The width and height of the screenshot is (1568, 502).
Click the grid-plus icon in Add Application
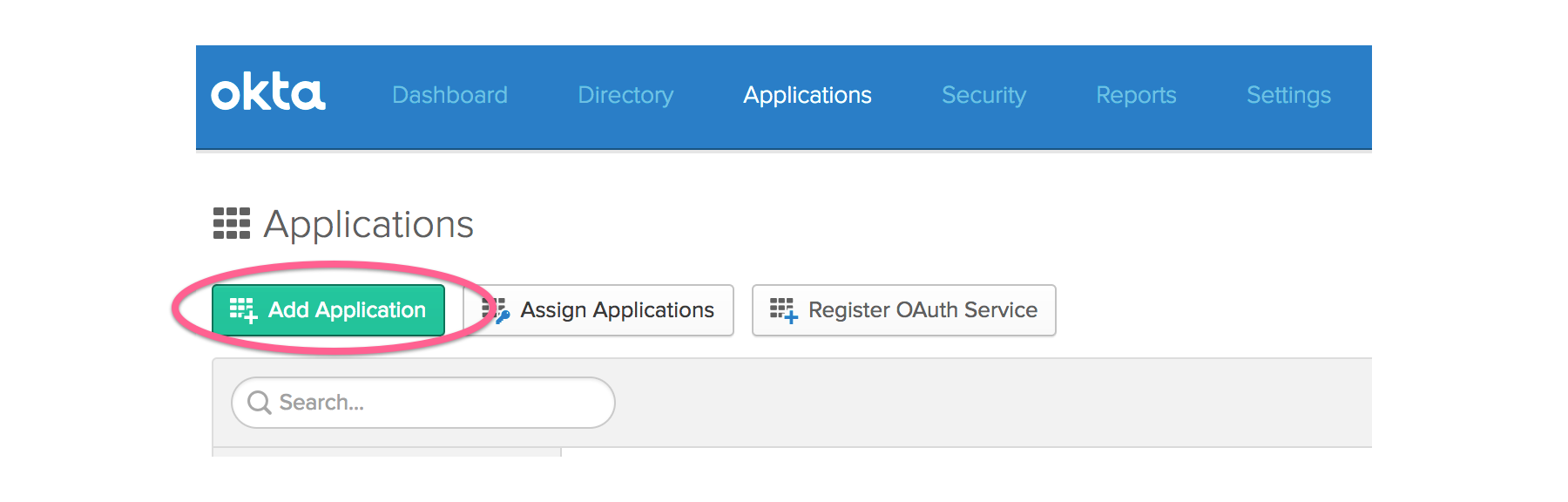[x=243, y=310]
